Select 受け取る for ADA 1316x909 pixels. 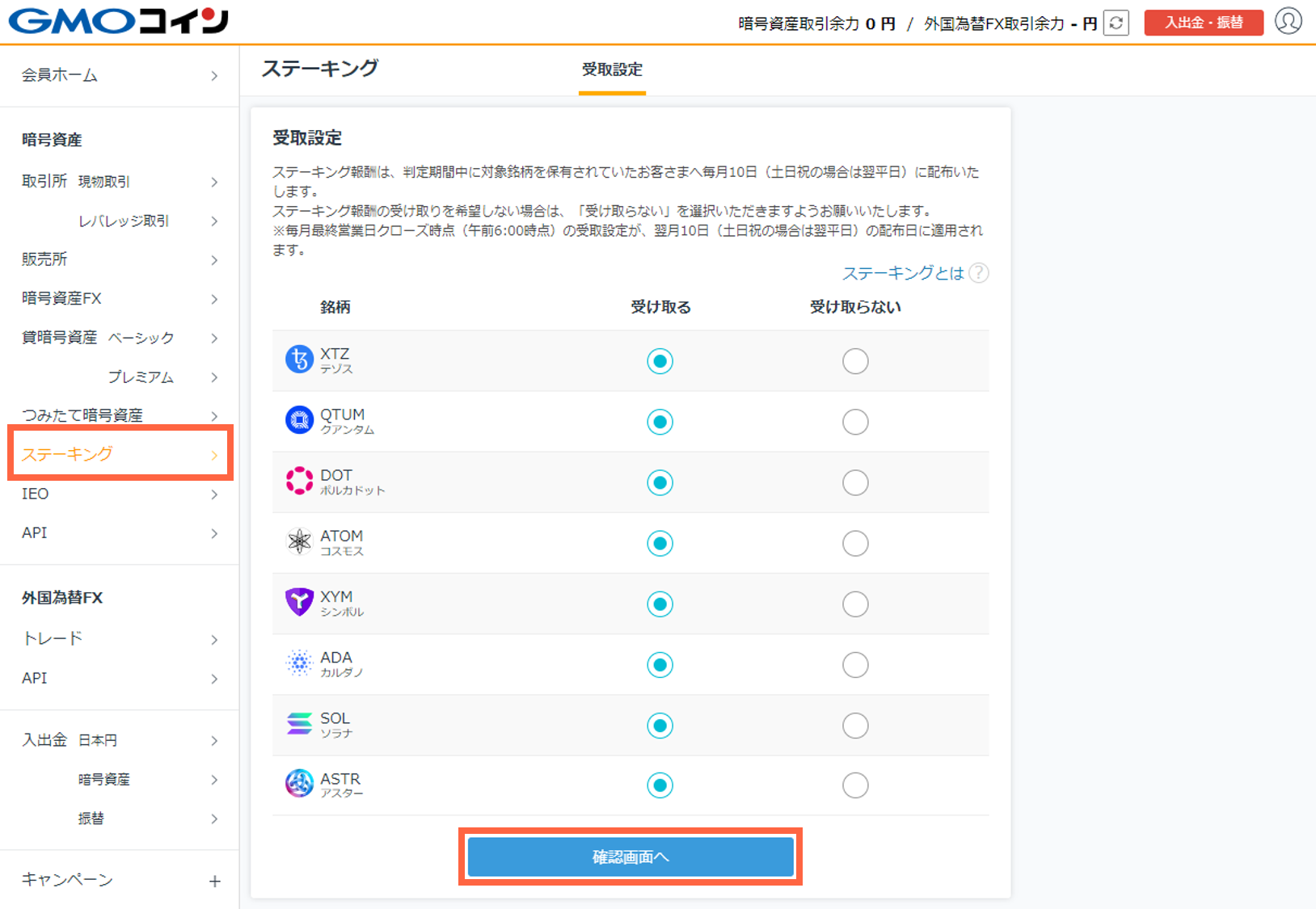(x=660, y=665)
